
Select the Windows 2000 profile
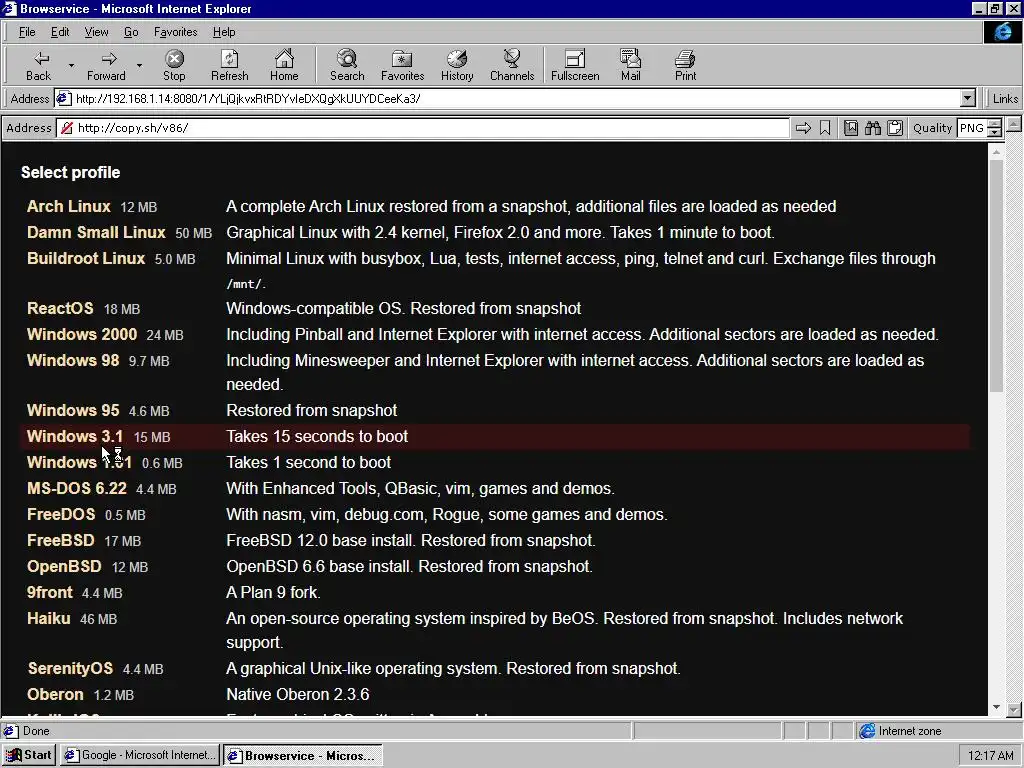[82, 334]
